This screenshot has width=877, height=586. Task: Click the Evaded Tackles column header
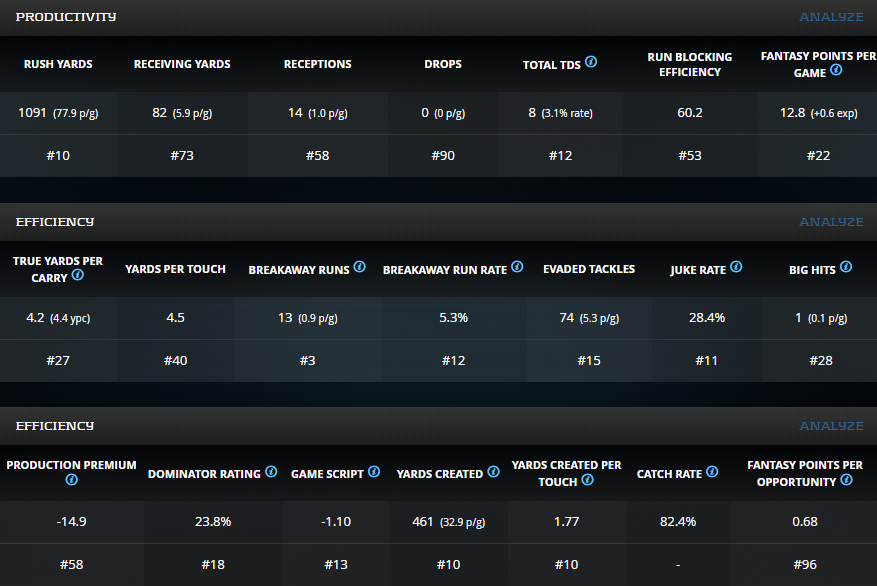click(x=589, y=269)
